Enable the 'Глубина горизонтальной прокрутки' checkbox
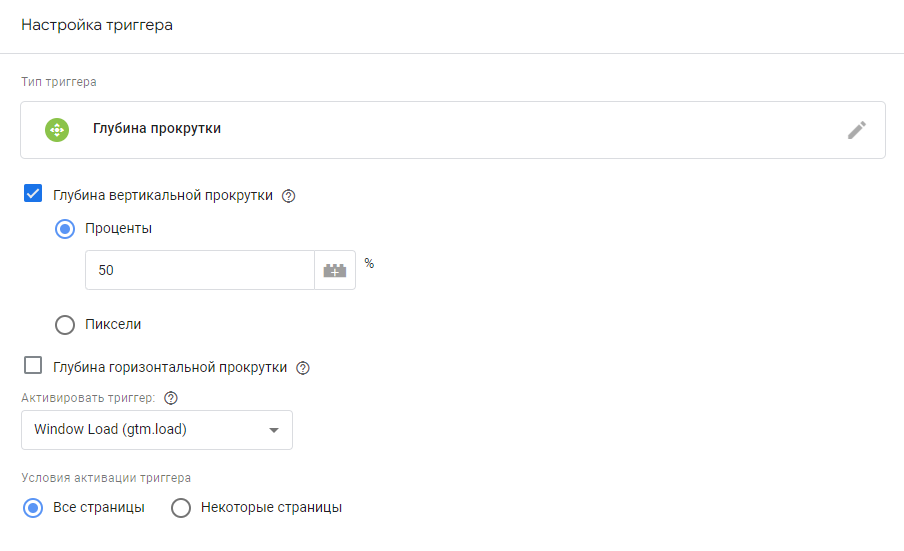Image resolution: width=904 pixels, height=551 pixels. point(33,366)
